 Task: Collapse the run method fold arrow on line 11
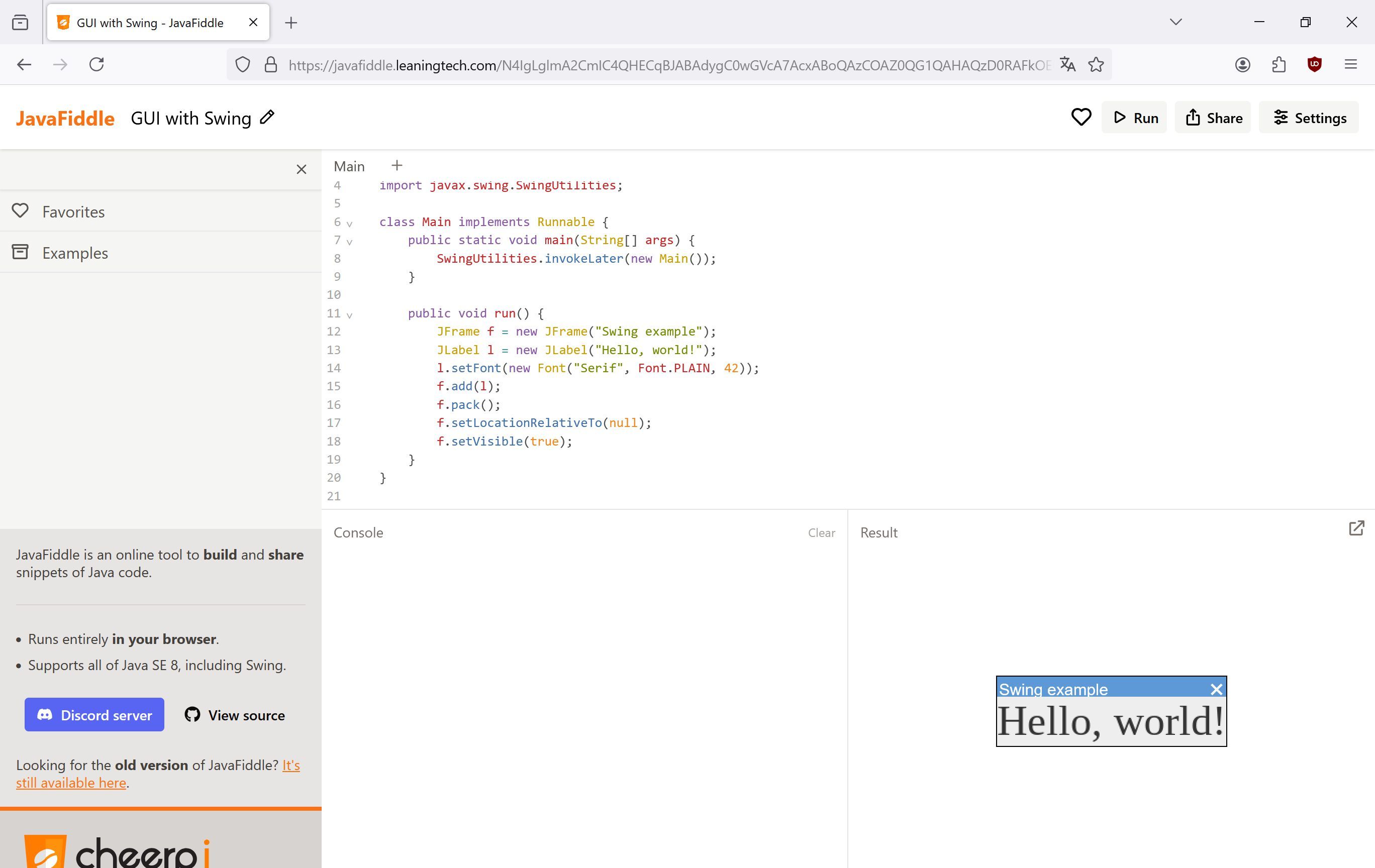point(349,315)
